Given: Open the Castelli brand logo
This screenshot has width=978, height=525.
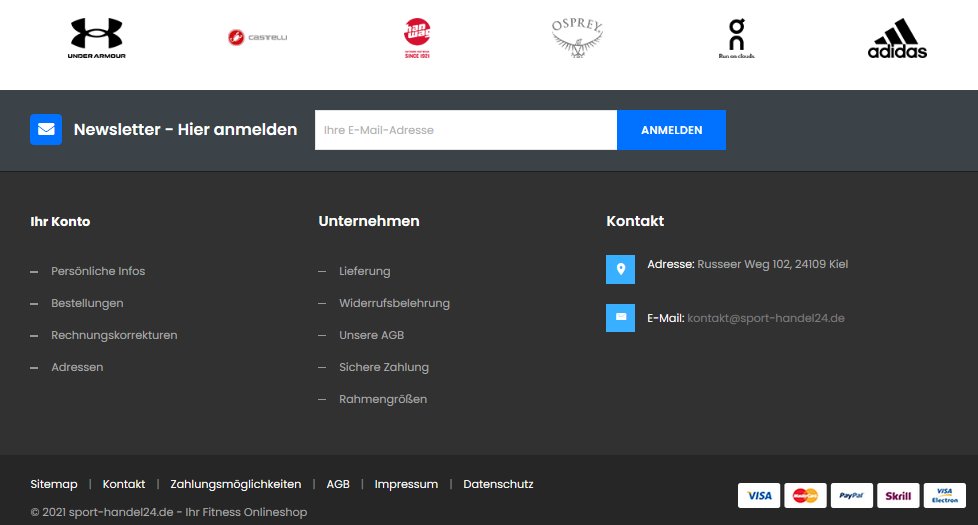Looking at the screenshot, I should click(257, 38).
